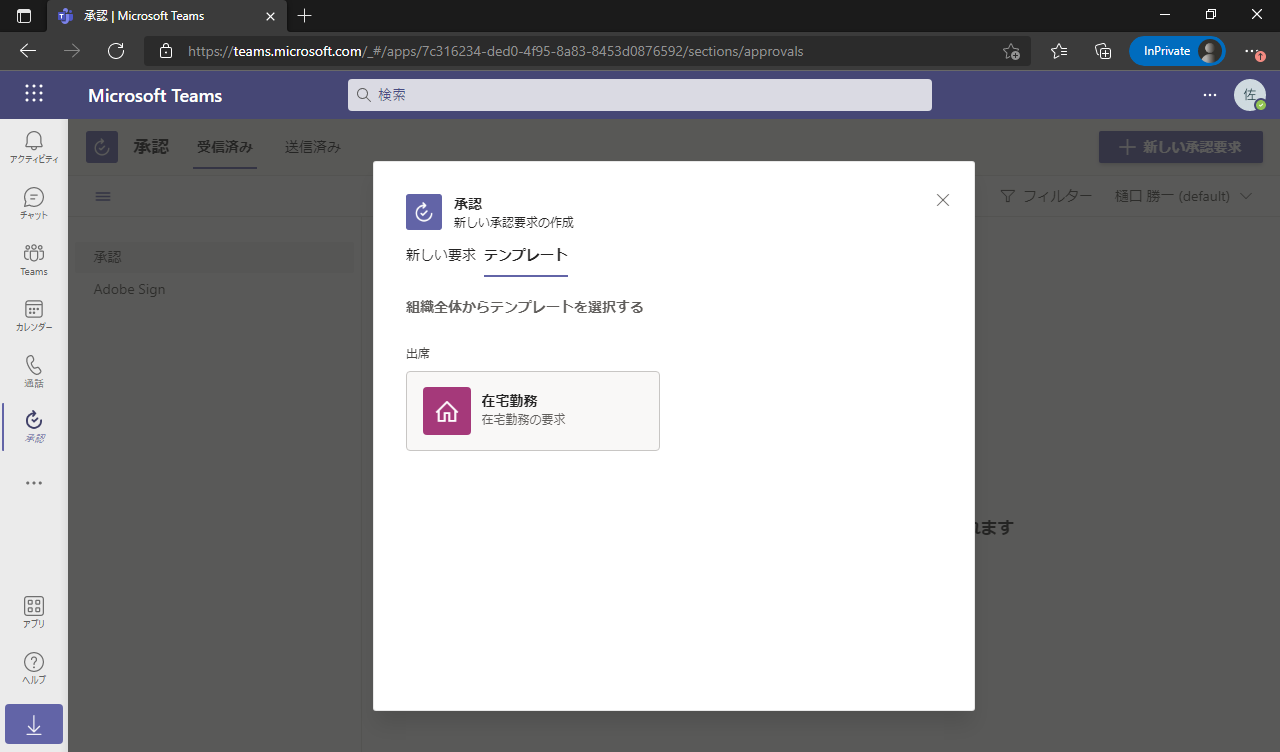
Task: Toggle the hamburger menu in Approvals pane
Action: 103,196
